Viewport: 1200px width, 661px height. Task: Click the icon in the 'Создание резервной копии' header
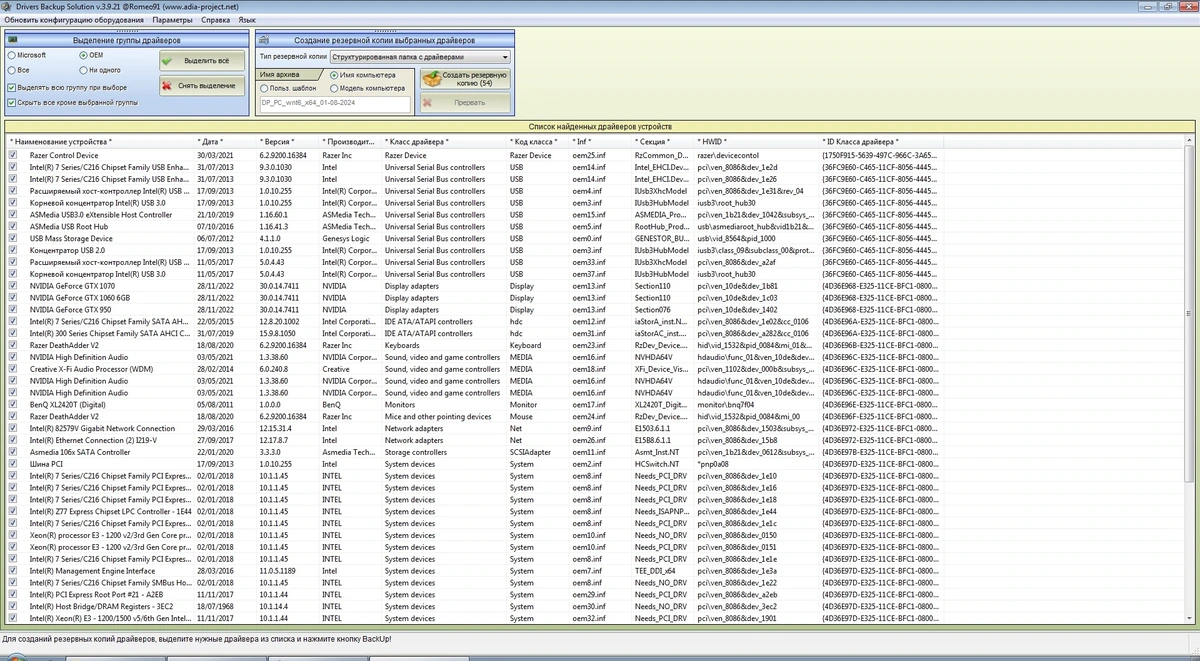click(263, 39)
